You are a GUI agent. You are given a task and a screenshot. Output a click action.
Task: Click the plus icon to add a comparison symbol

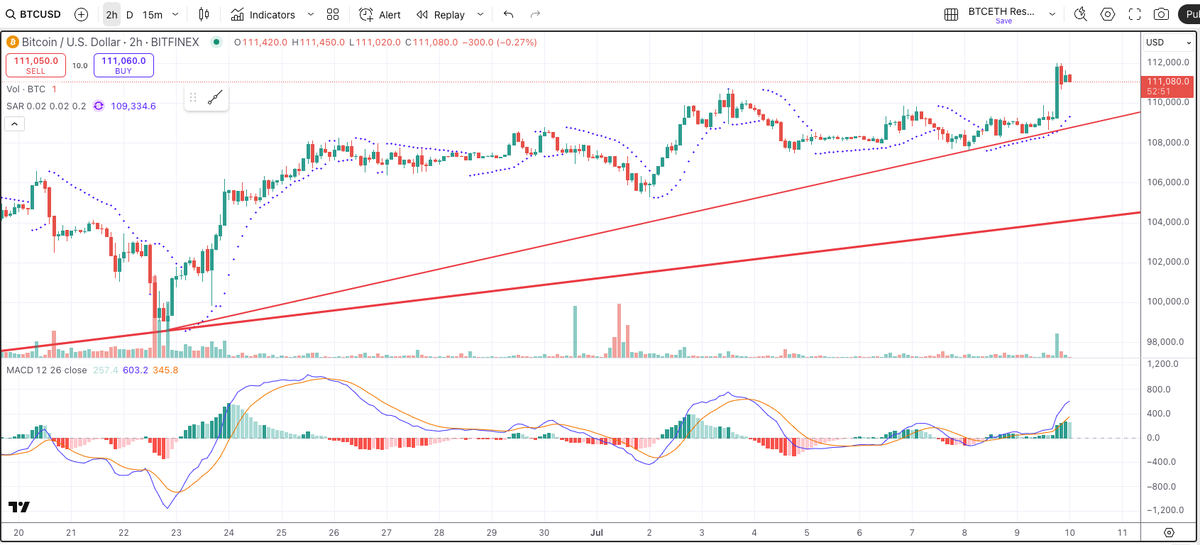coord(81,15)
